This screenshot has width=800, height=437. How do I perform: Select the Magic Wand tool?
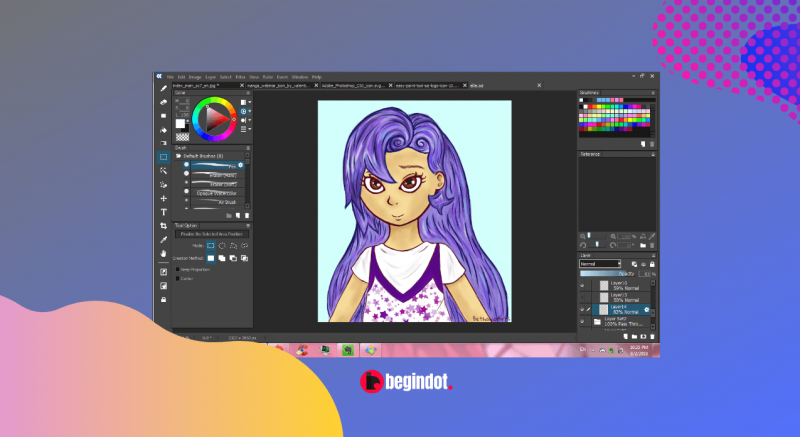pos(163,171)
